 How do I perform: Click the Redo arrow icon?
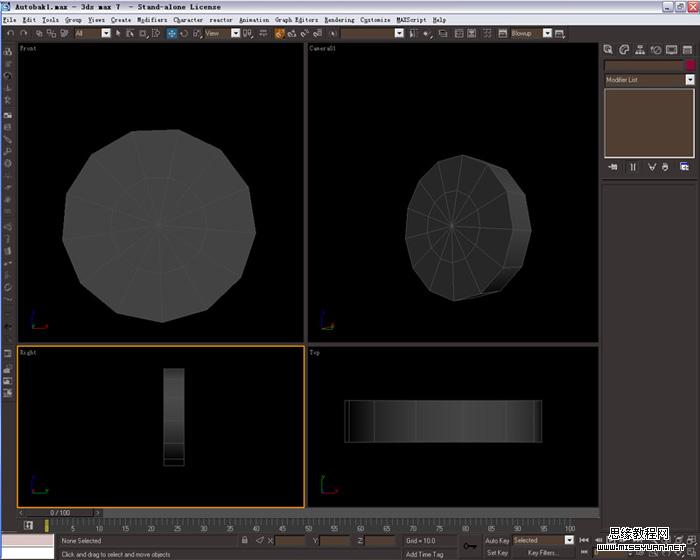pos(24,33)
